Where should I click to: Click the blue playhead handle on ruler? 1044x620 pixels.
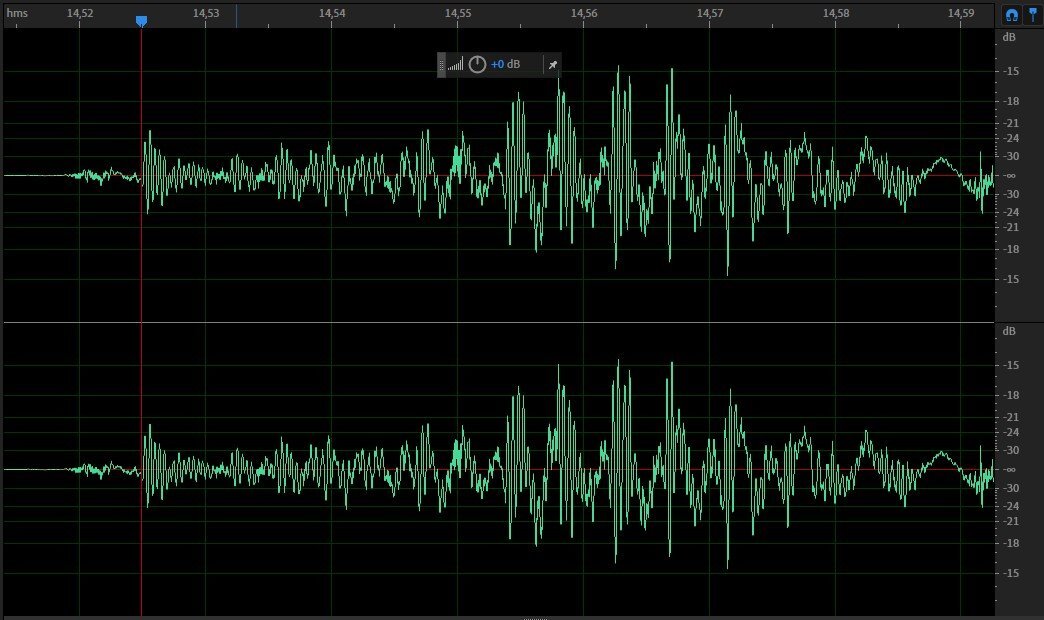pos(141,21)
